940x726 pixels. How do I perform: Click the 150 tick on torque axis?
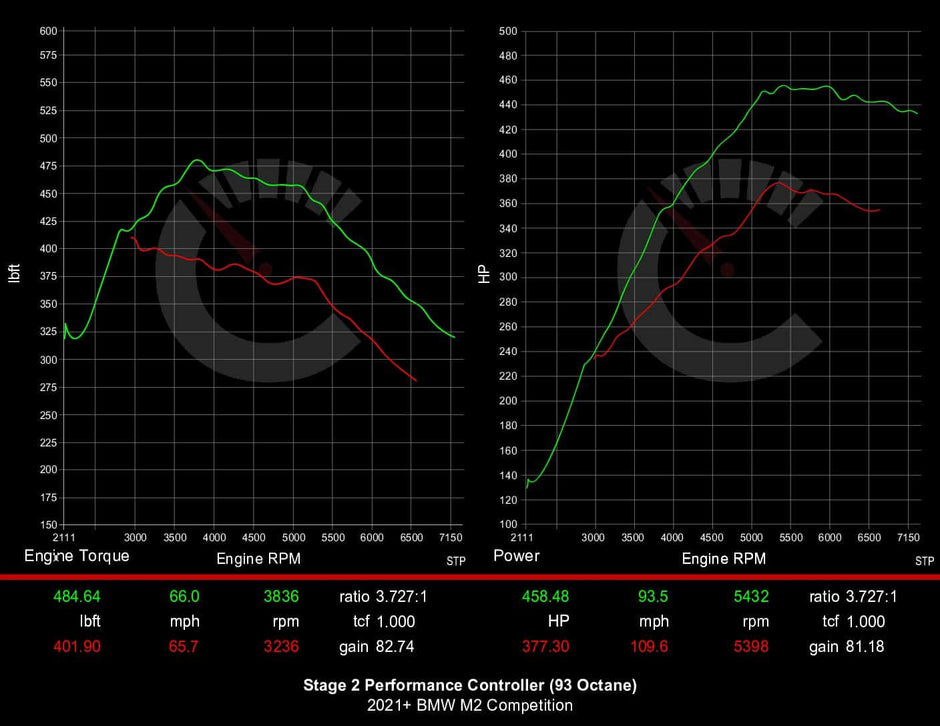(x=49, y=525)
